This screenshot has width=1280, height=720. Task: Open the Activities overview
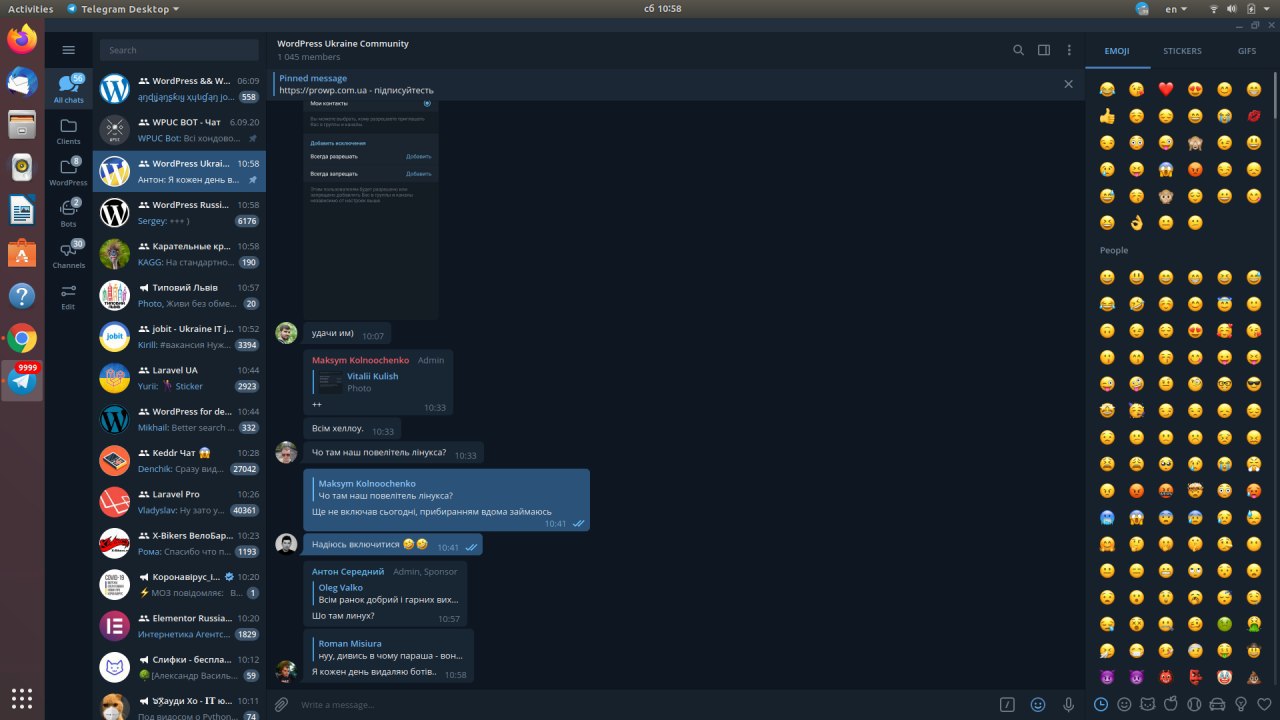click(x=31, y=8)
